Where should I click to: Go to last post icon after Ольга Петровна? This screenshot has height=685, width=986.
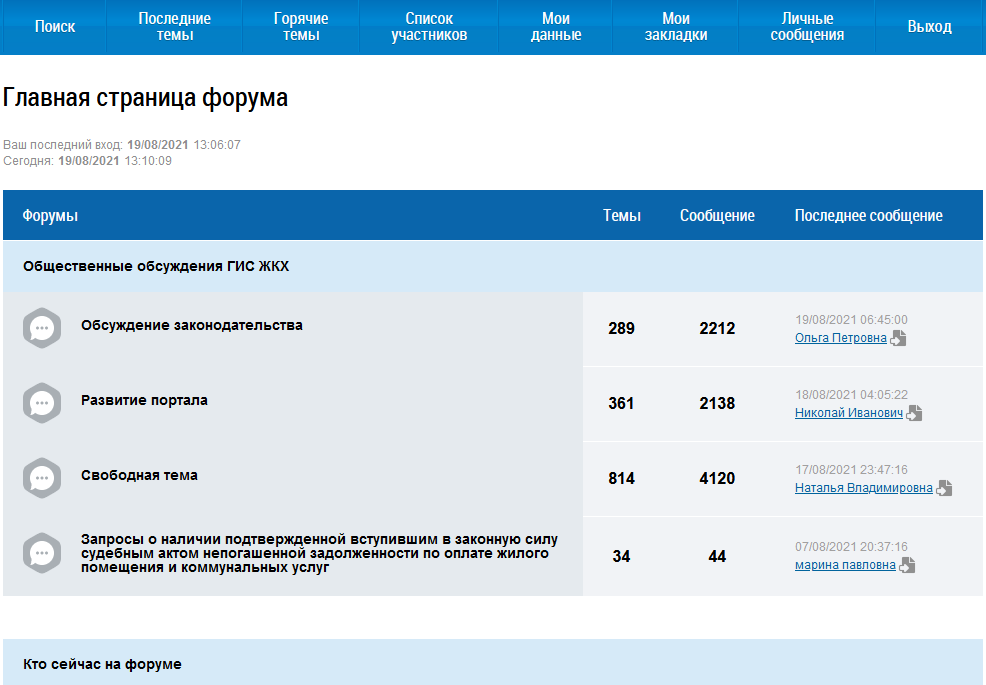pyautogui.click(x=898, y=338)
